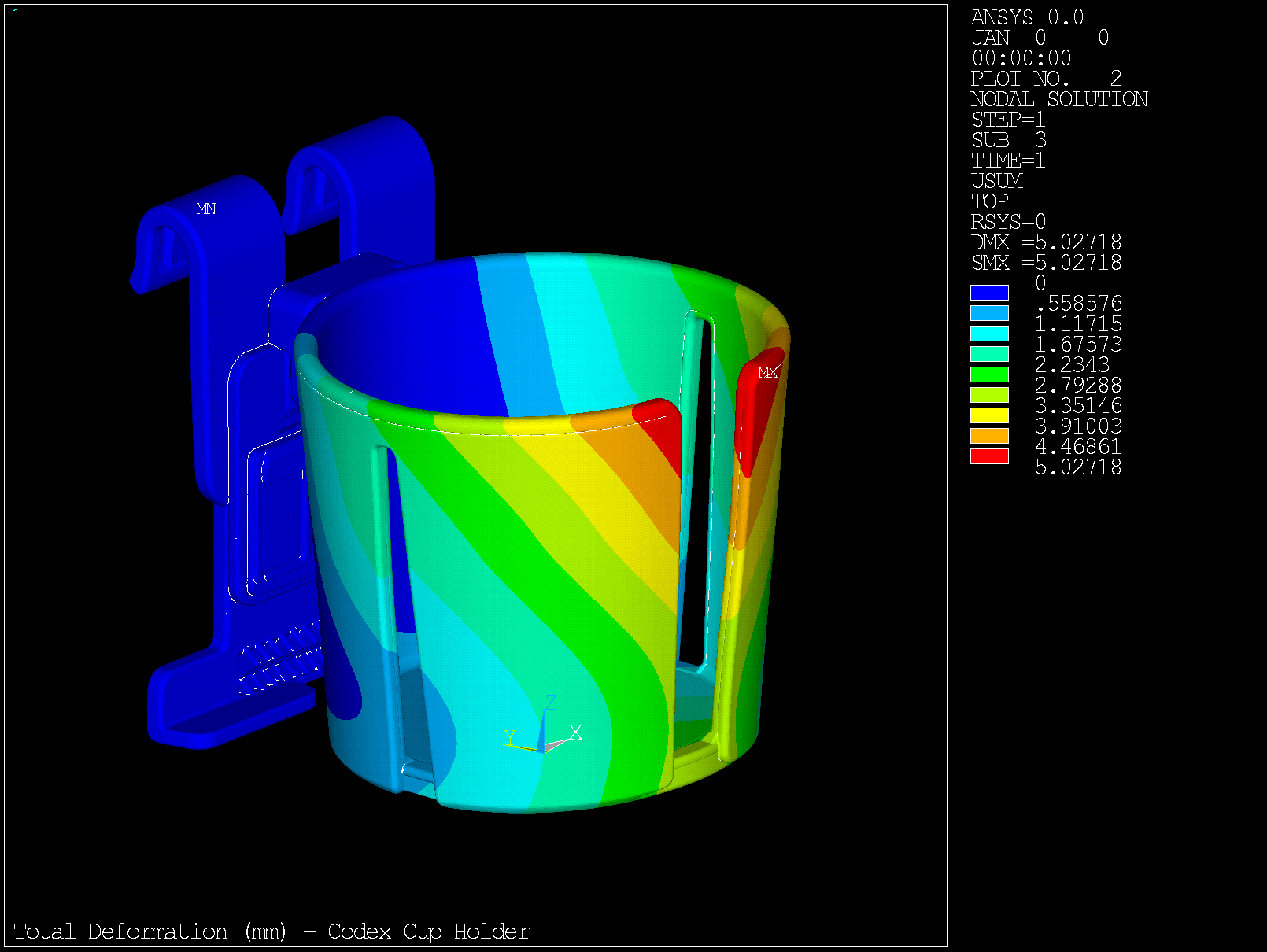Click the 'DMX =5.02718' value
Screen dimensions: 1267x952
[1046, 242]
